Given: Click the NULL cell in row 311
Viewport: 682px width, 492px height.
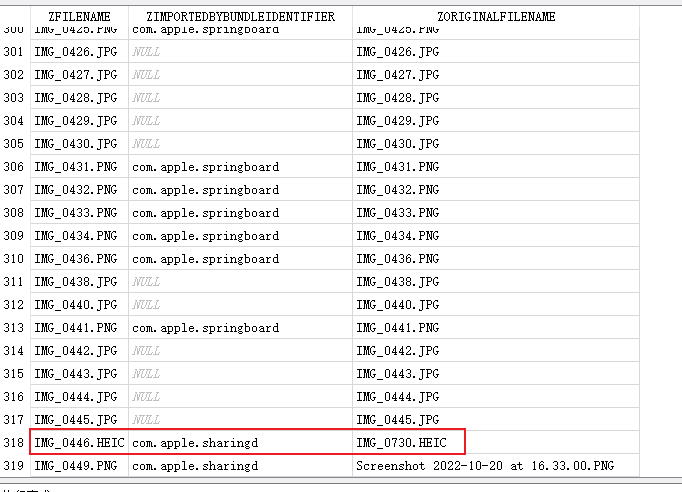Looking at the screenshot, I should coord(241,281).
